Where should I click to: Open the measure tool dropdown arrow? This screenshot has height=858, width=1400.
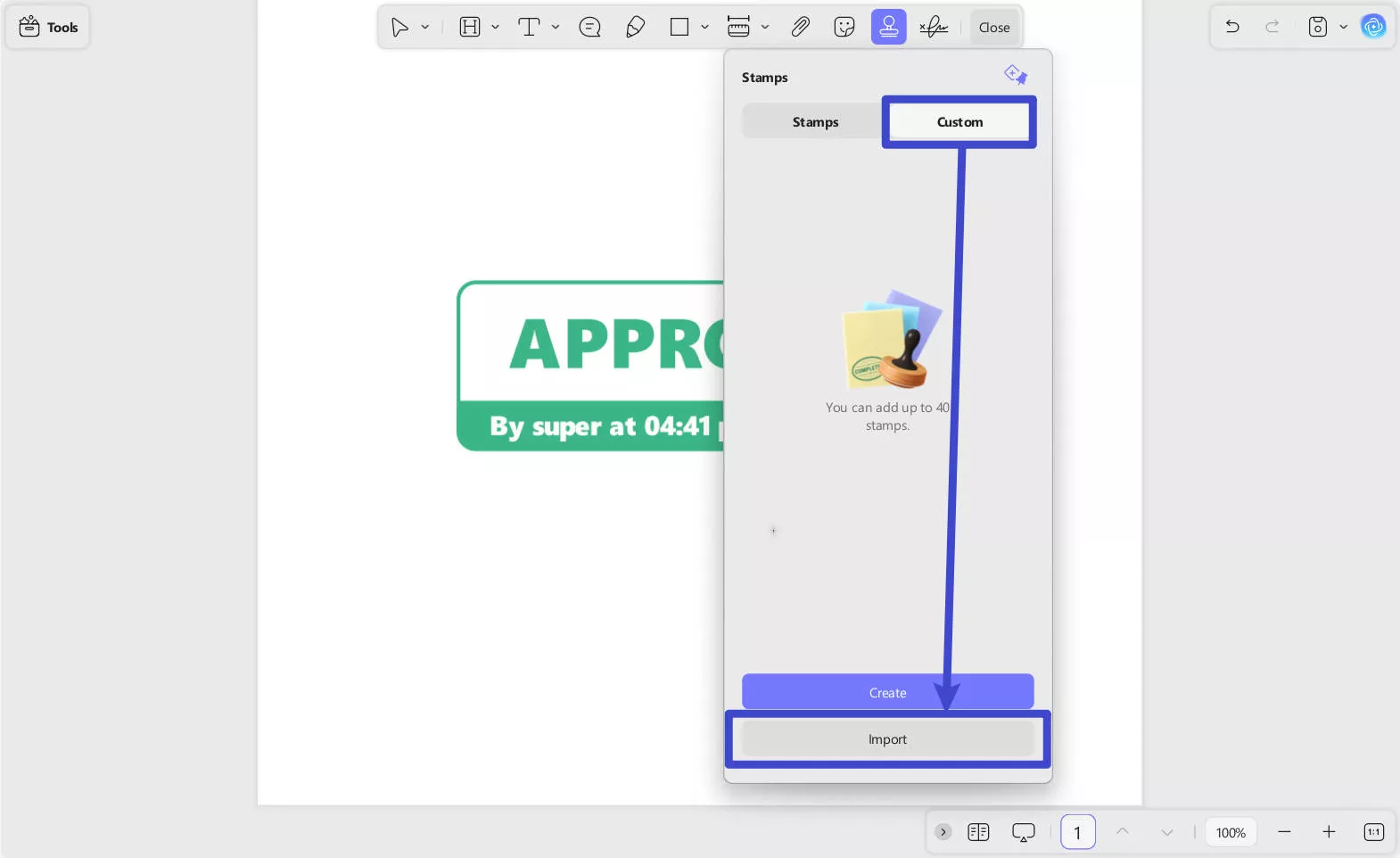point(765,27)
